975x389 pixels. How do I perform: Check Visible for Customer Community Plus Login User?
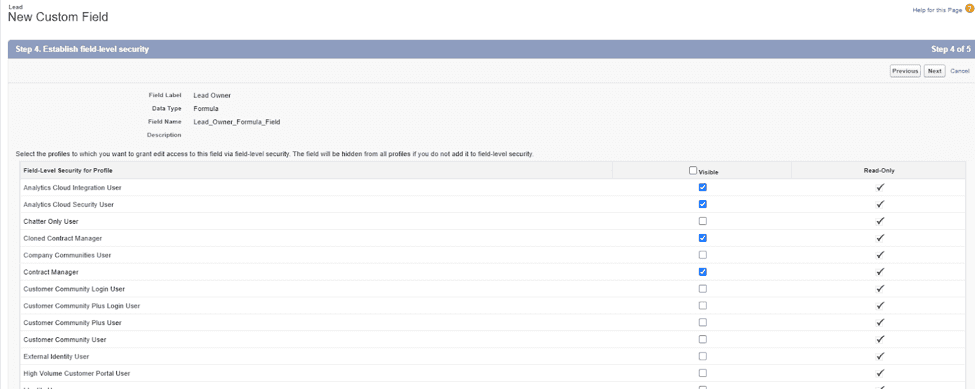[703, 305]
